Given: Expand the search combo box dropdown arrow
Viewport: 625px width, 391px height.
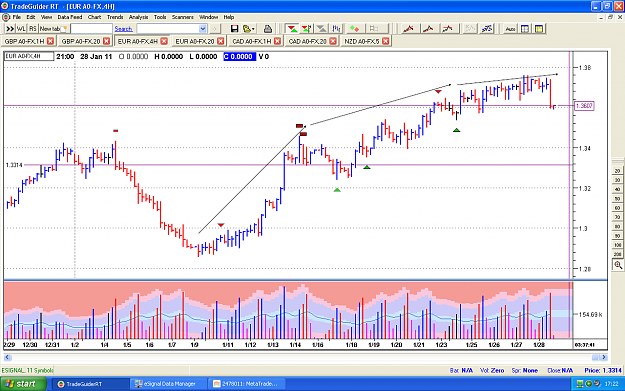Looking at the screenshot, I should (202, 29).
